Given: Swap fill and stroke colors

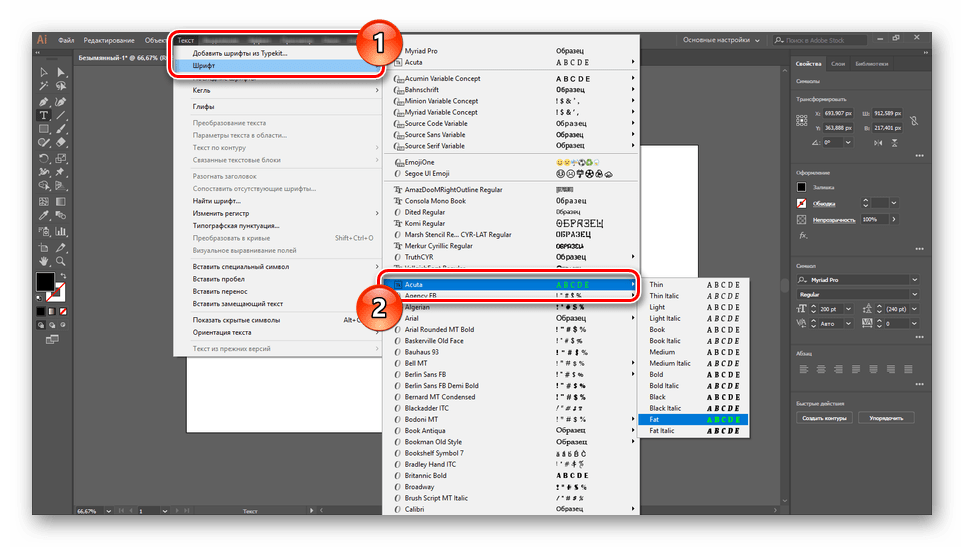Looking at the screenshot, I should click(x=63, y=276).
